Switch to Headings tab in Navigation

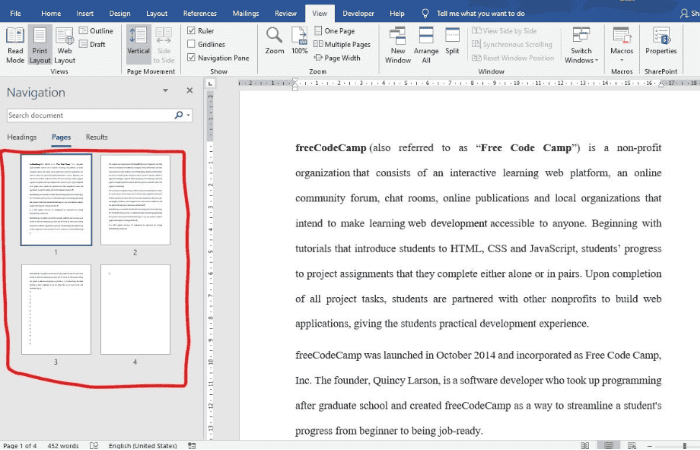click(21, 137)
